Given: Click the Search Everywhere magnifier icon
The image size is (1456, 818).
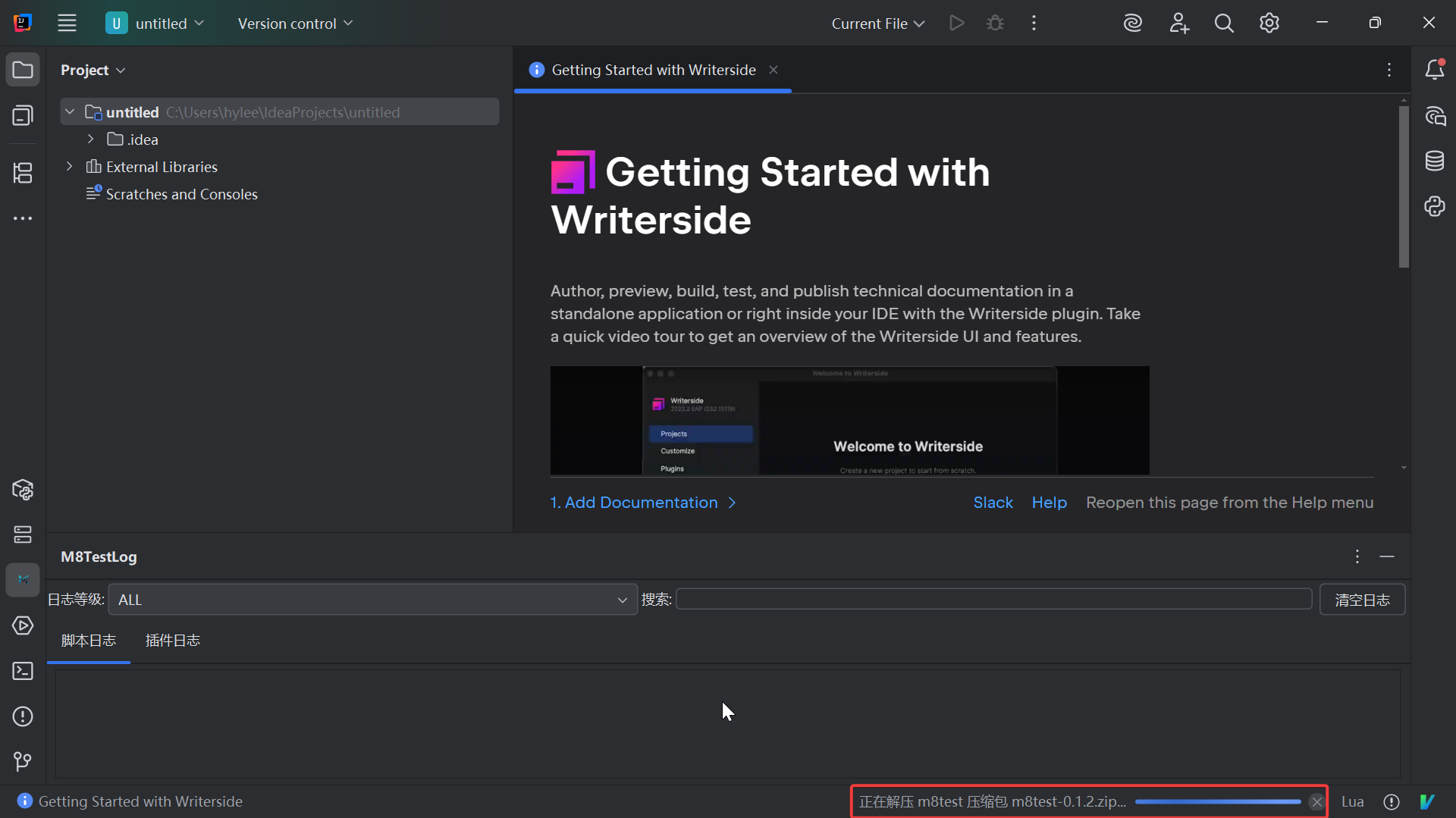Looking at the screenshot, I should (1224, 24).
